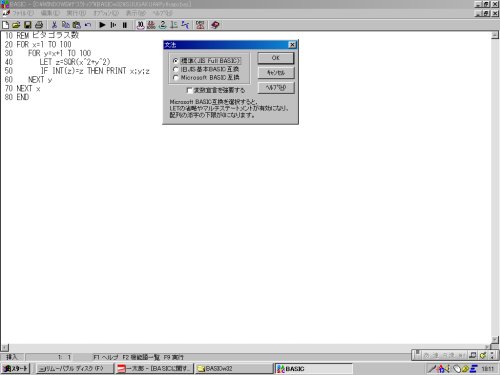Click the Cancel button in the dialog
Screen dimensions: 500x375
point(276,73)
